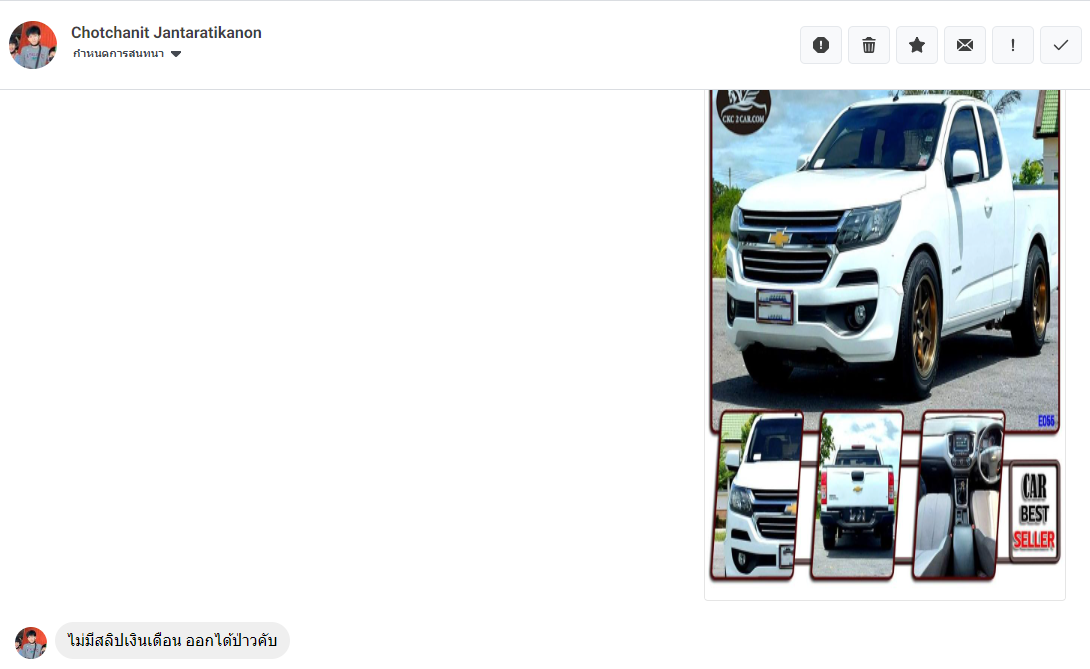Image resolution: width=1090 pixels, height=669 pixels.
Task: Select the ไม่มีสลิปเงินเดือน message bubble
Action: [x=172, y=640]
